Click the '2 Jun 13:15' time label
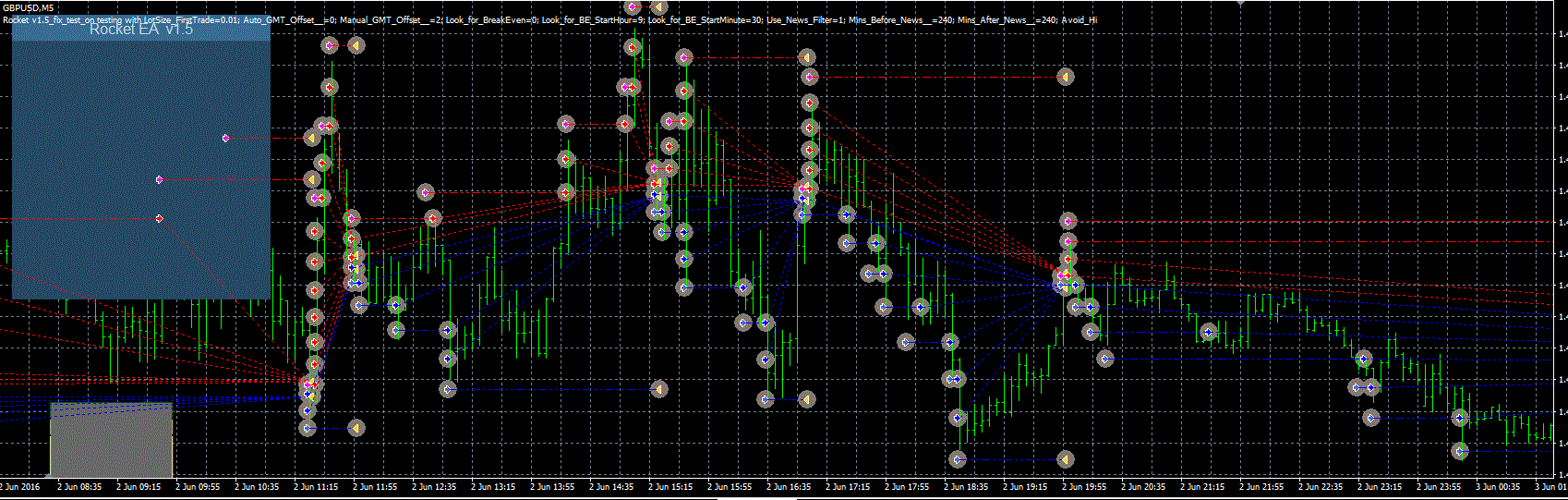The width and height of the screenshot is (1568, 500). 493,486
